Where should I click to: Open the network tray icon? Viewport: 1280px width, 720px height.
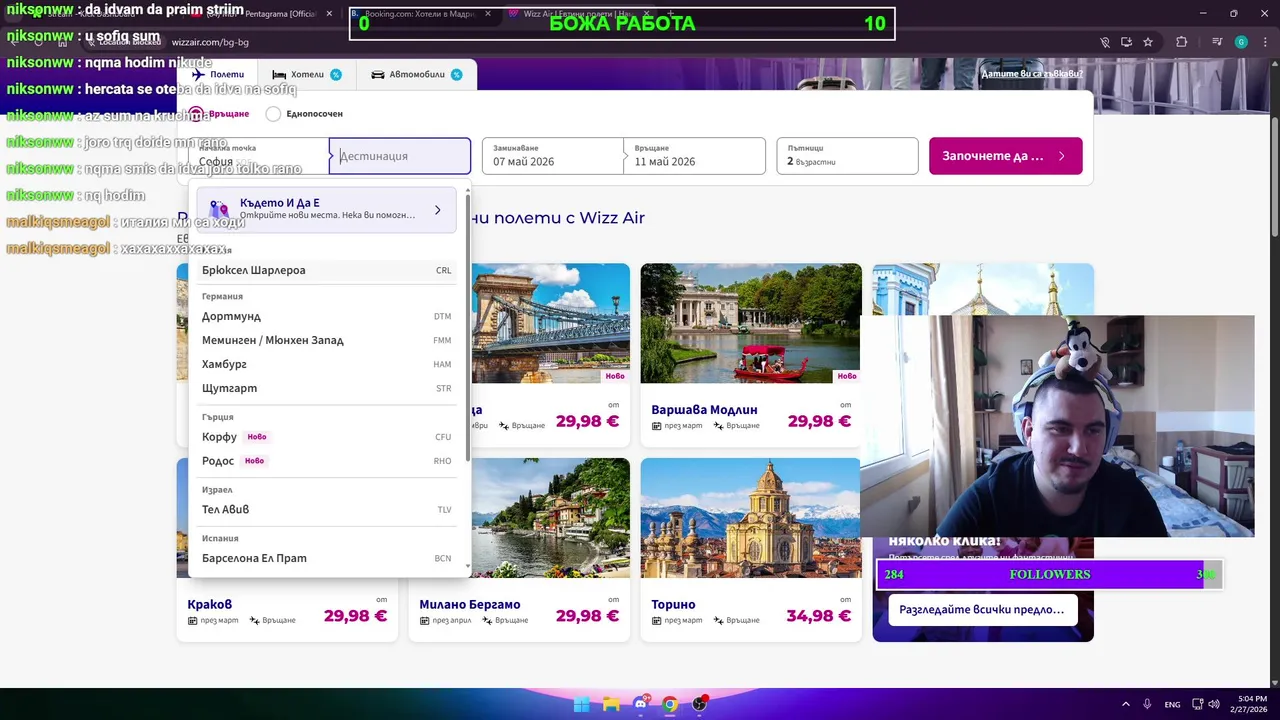[x=1198, y=704]
